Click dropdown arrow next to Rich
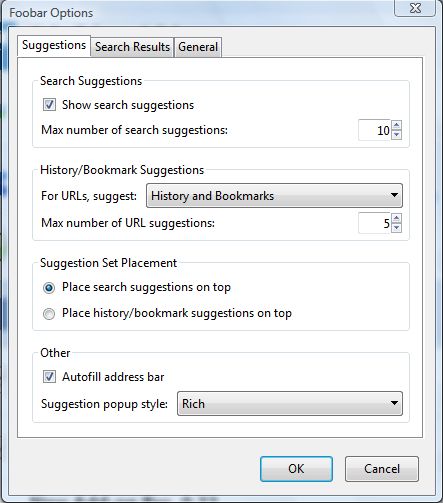 [x=394, y=403]
